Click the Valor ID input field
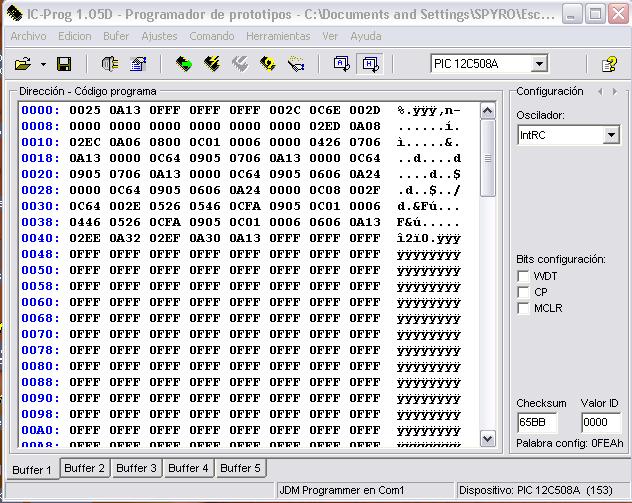This screenshot has height=503, width=632. [601, 423]
